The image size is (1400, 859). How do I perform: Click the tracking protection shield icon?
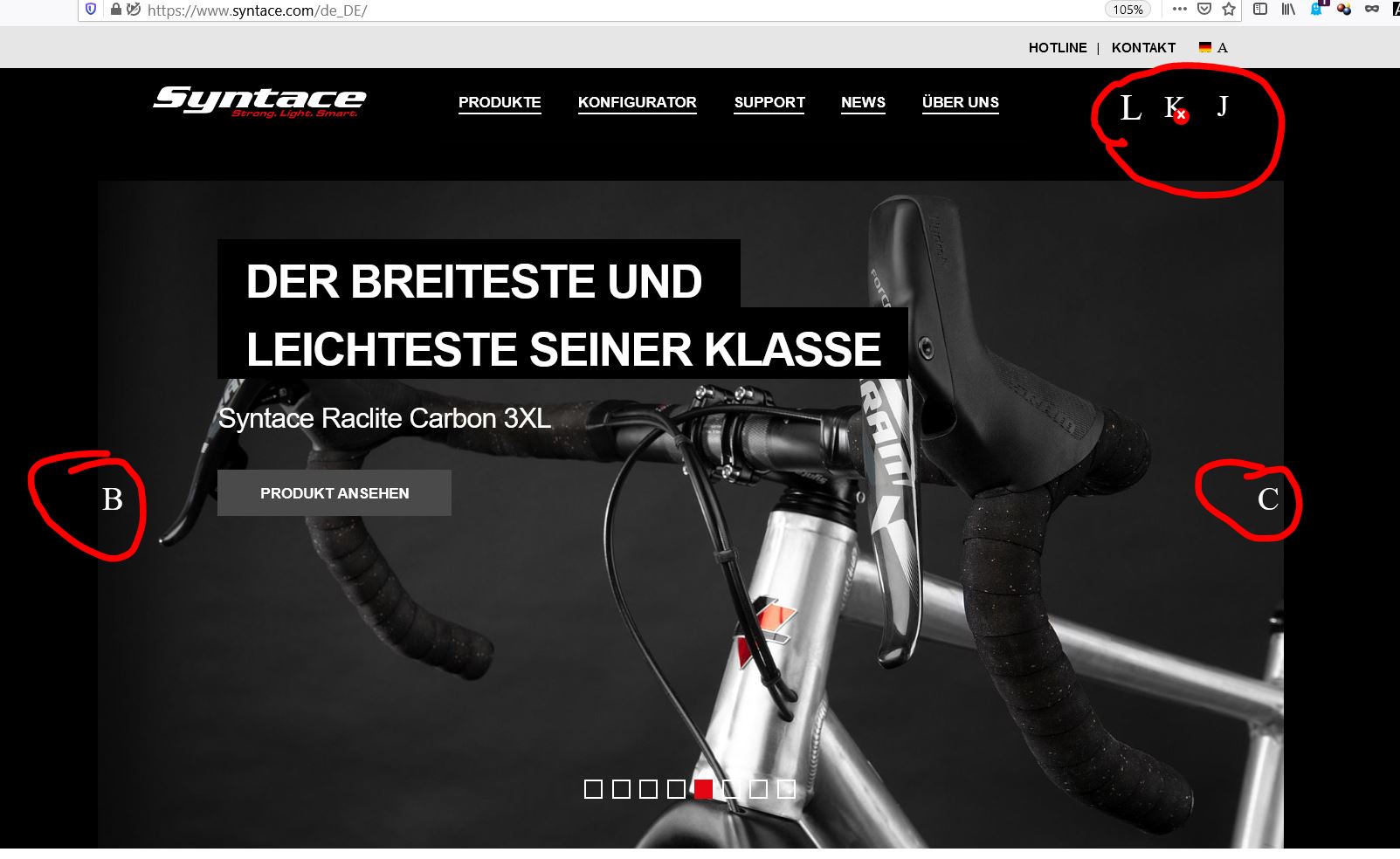pyautogui.click(x=91, y=10)
